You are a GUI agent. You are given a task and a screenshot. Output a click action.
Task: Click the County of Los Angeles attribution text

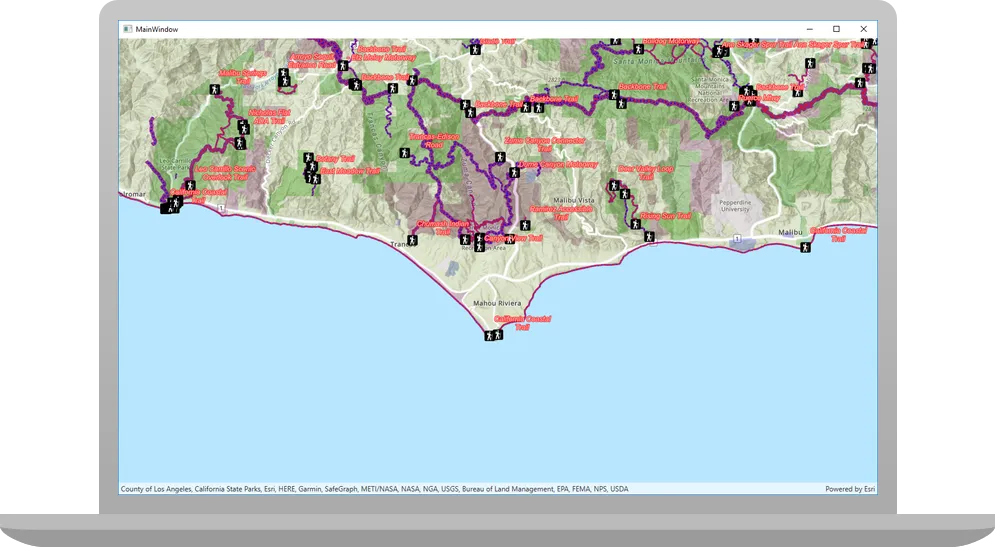coord(157,489)
